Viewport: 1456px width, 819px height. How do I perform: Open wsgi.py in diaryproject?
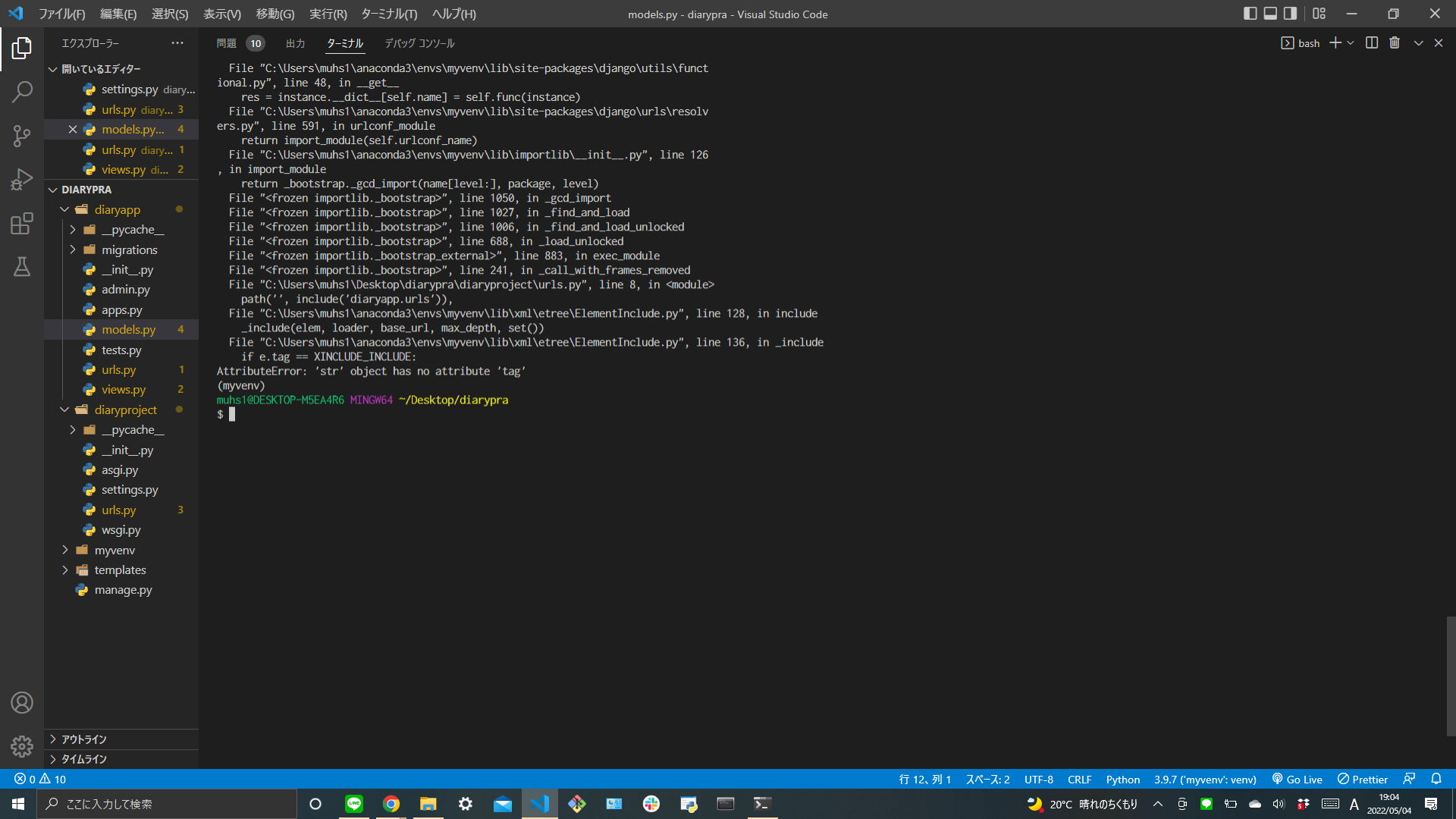coord(121,530)
